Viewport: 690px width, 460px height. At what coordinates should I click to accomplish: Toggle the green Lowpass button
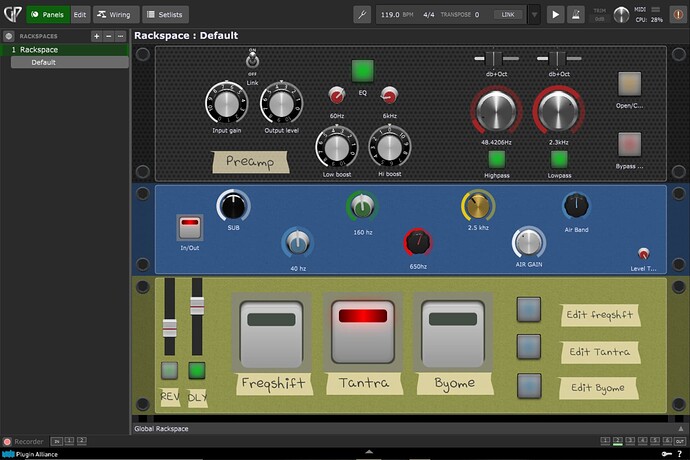point(559,159)
